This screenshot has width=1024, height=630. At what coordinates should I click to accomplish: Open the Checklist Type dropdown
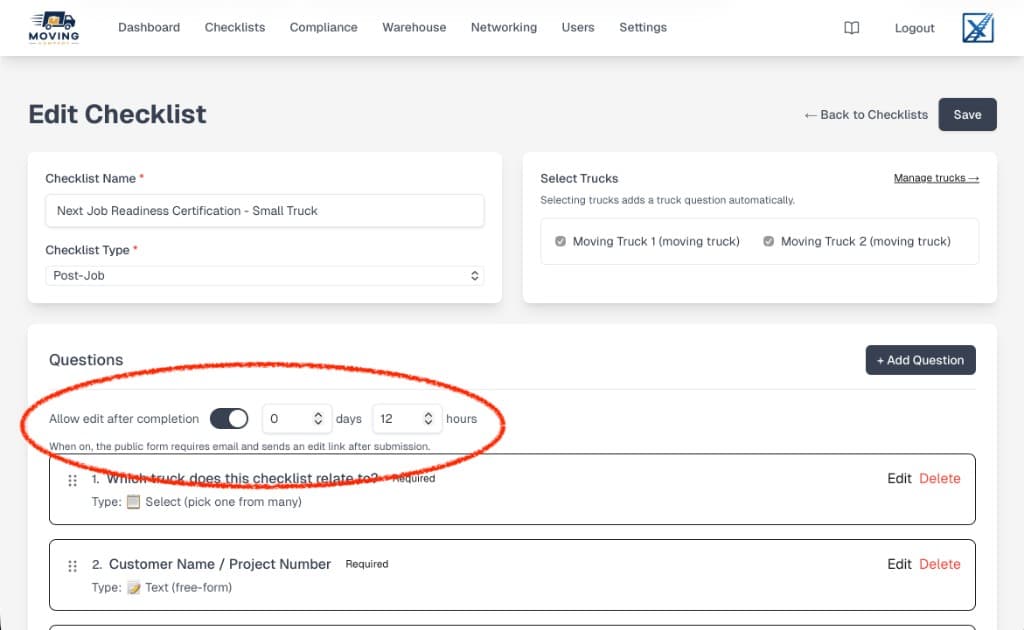[x=264, y=276]
